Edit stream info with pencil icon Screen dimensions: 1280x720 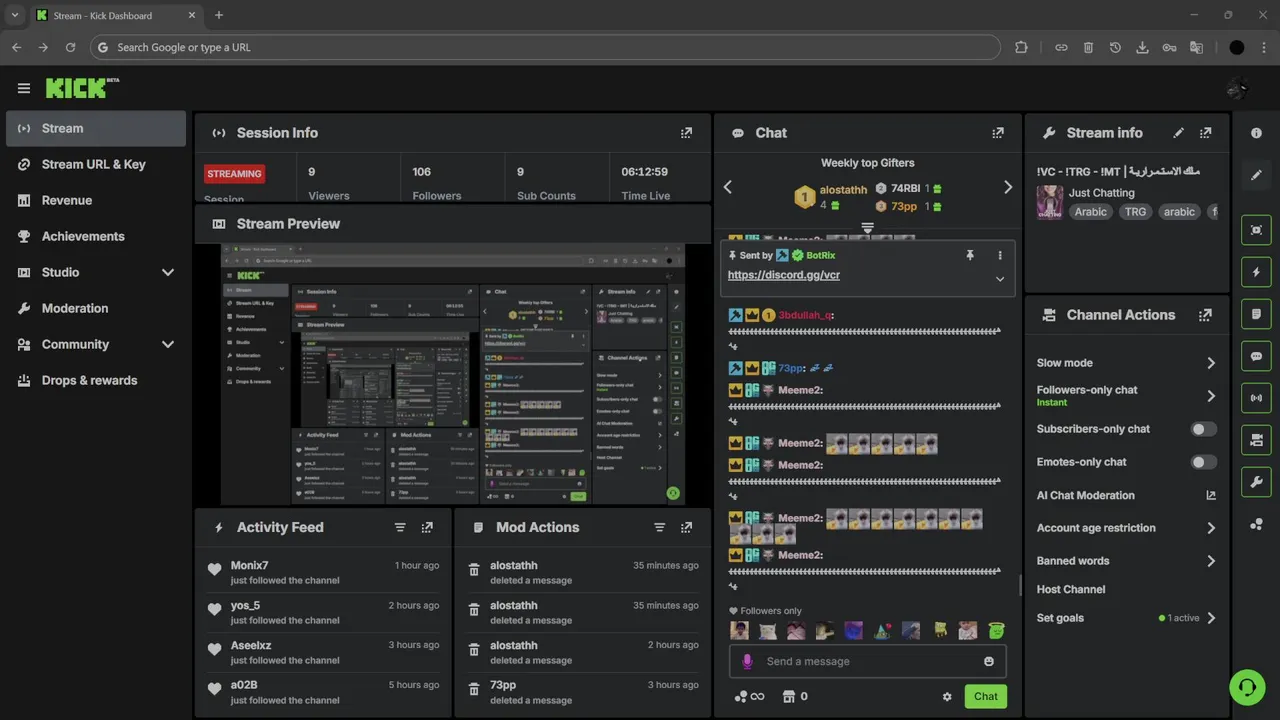(1178, 132)
